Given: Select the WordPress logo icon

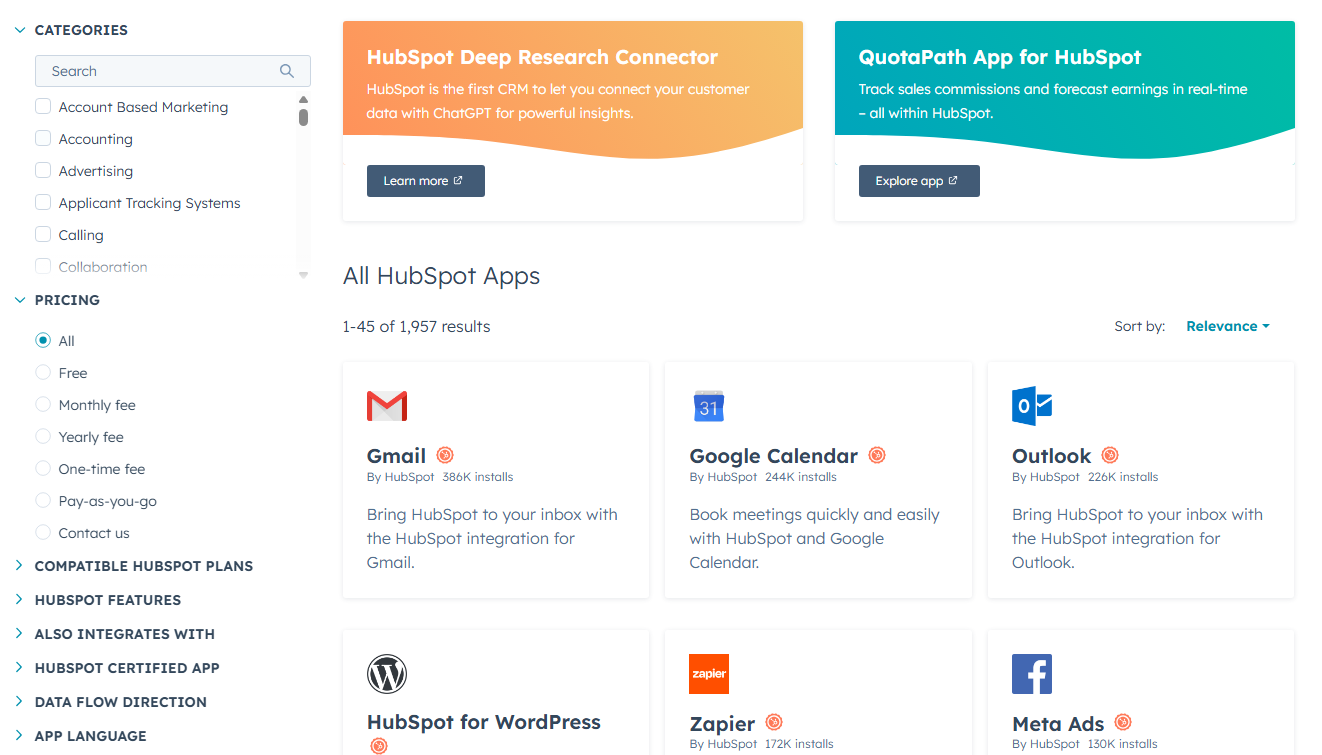Looking at the screenshot, I should (x=387, y=674).
